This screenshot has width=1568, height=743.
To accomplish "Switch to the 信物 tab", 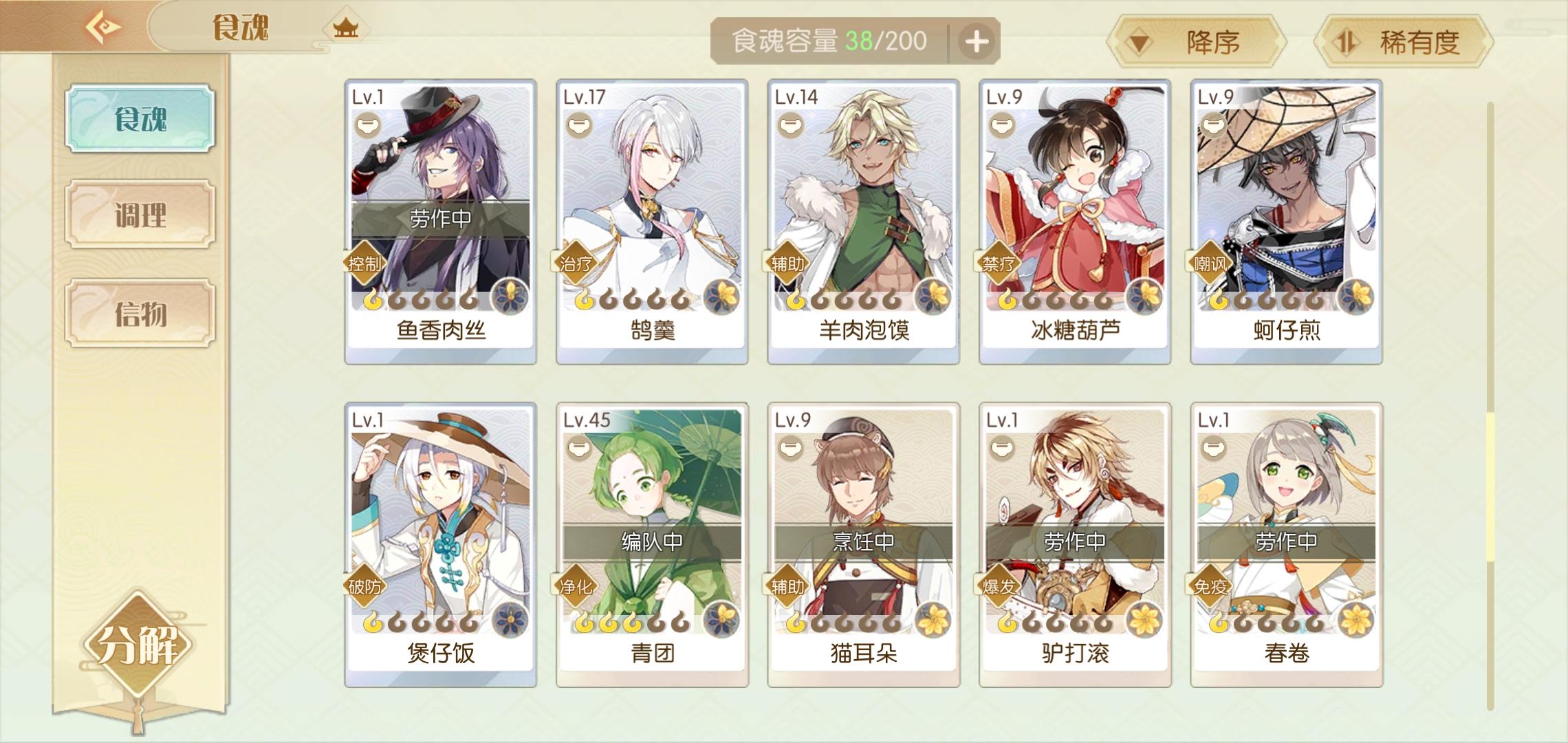I will (140, 313).
